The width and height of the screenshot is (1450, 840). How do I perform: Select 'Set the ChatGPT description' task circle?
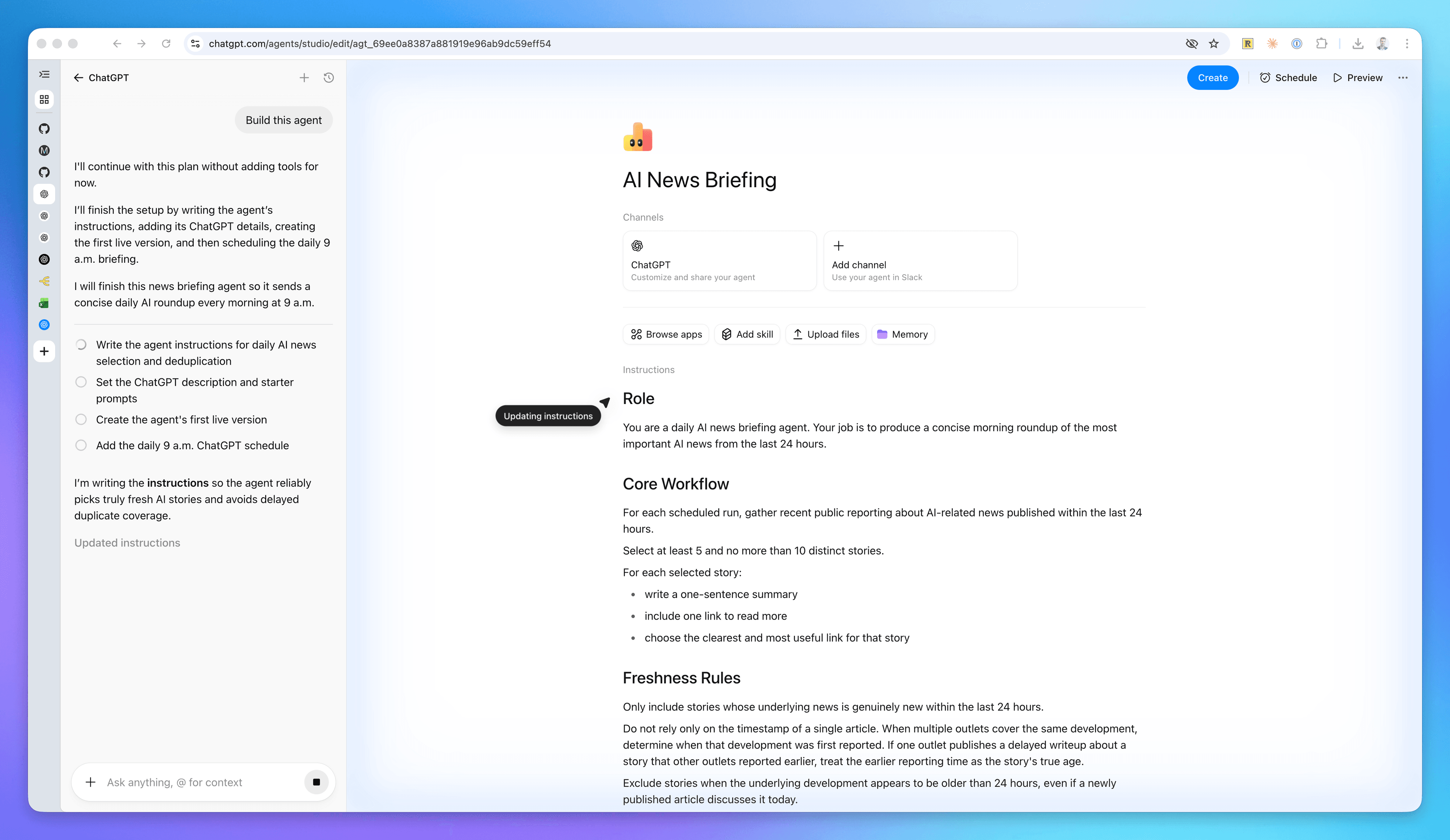(81, 382)
